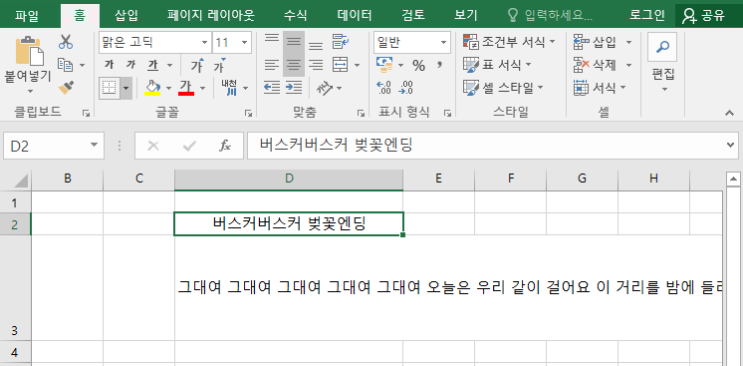
Task: Apply red font color
Action: (x=186, y=88)
